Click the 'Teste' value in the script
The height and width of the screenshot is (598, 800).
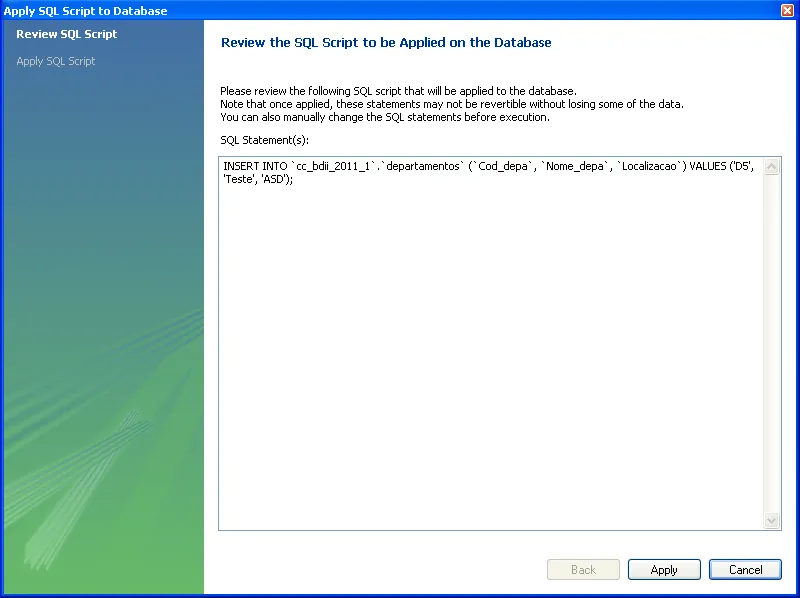click(238, 179)
